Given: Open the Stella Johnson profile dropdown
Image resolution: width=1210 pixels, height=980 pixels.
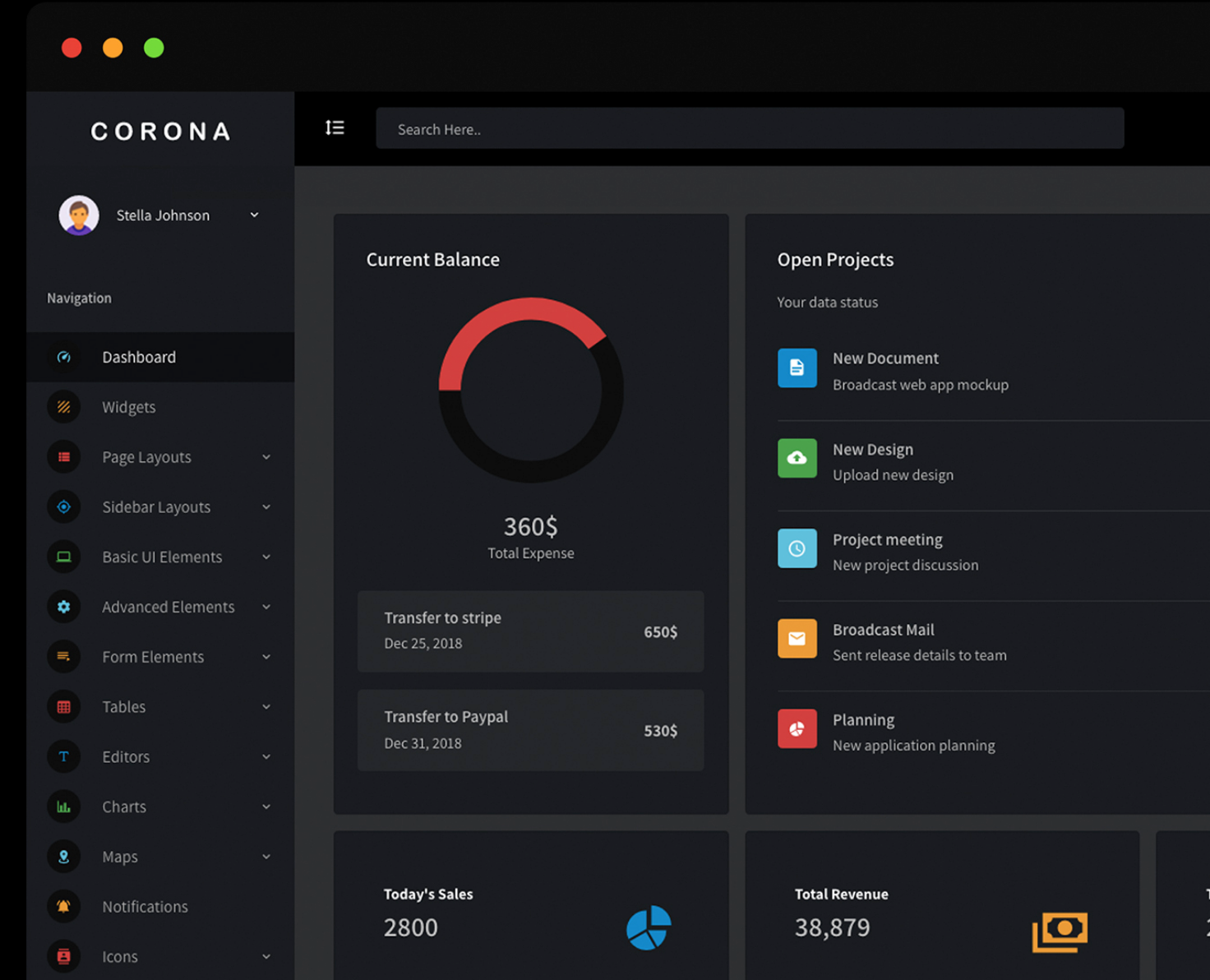Looking at the screenshot, I should (254, 215).
